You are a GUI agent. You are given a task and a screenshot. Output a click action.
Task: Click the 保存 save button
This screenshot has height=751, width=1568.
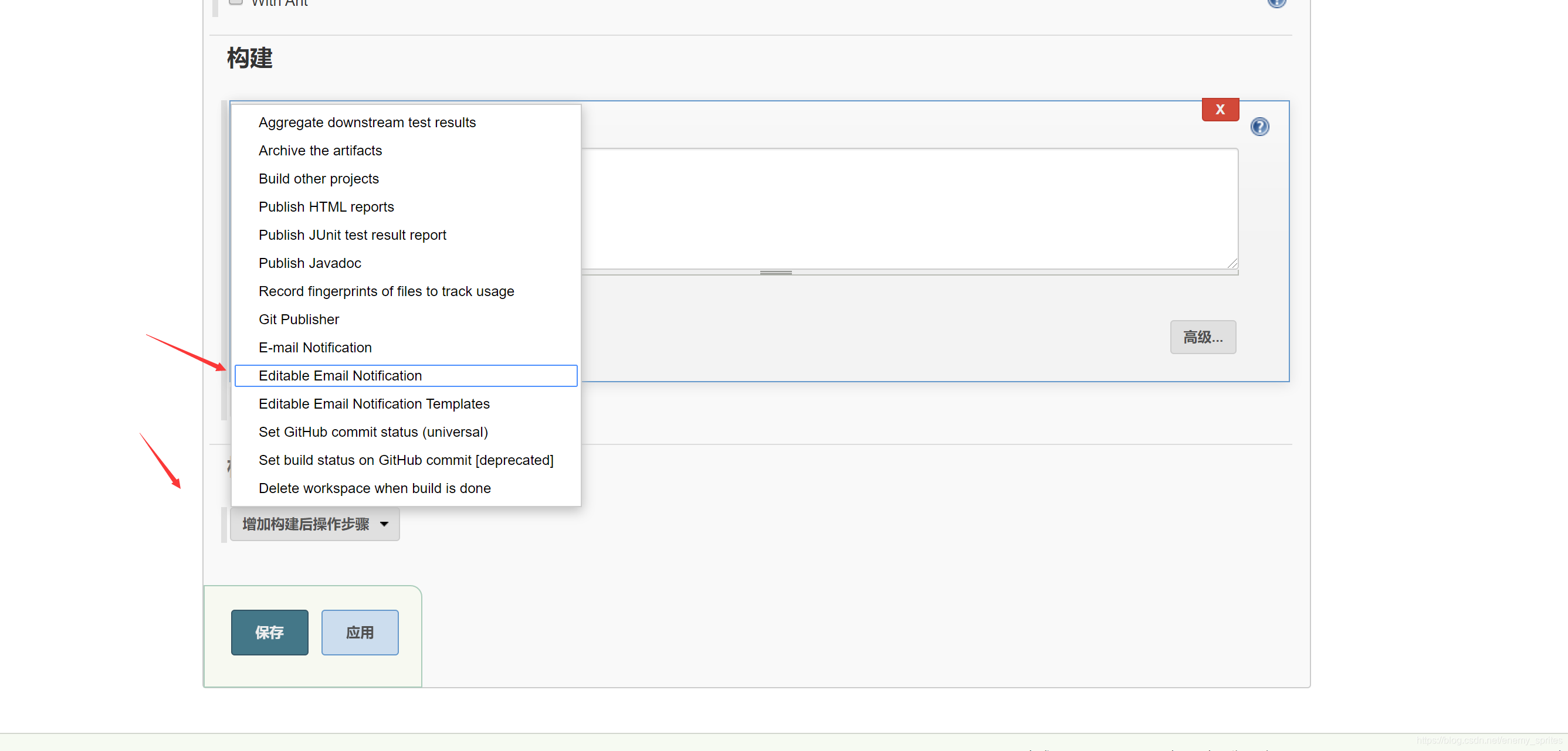(269, 633)
